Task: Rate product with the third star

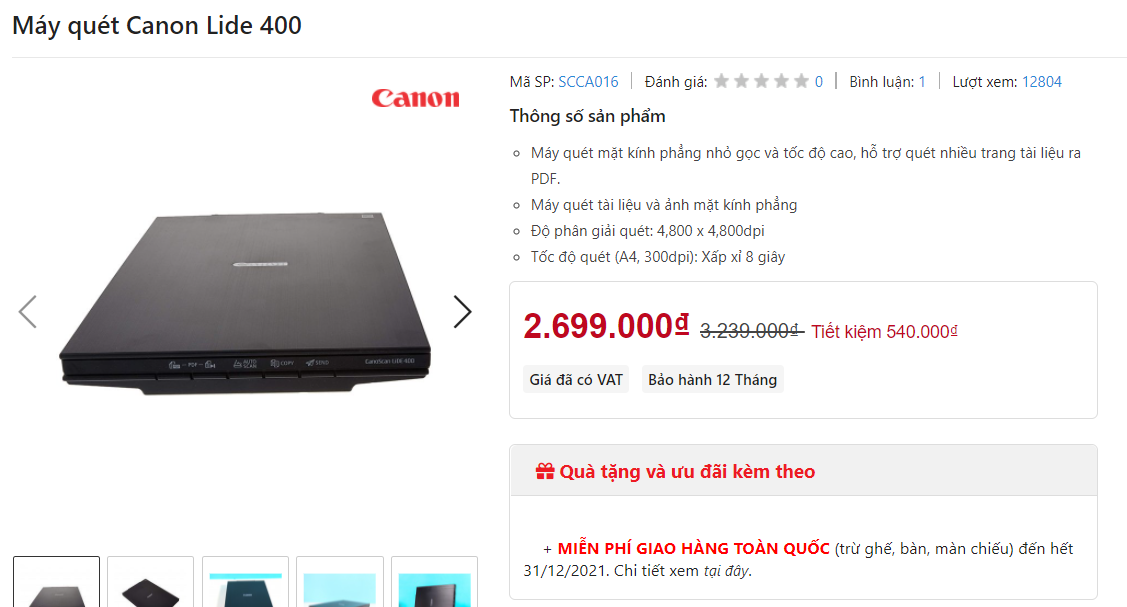Action: coord(762,81)
